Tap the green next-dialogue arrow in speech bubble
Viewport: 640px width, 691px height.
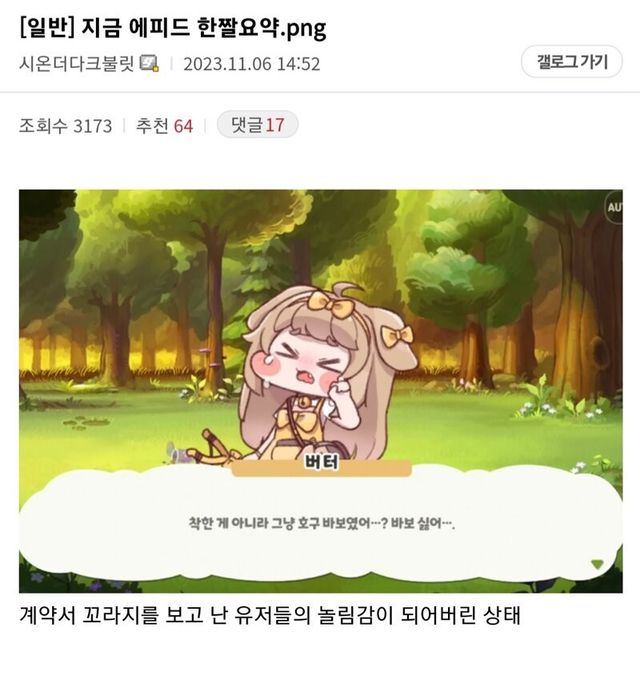(597, 565)
